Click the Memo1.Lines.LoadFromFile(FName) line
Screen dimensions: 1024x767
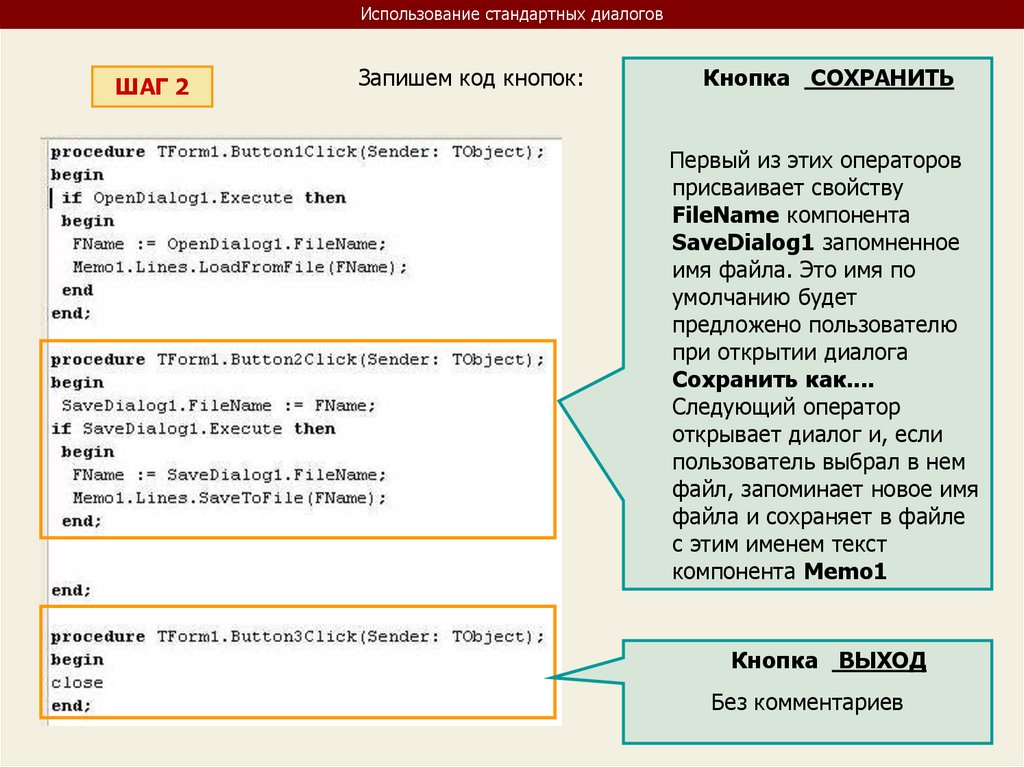[x=240, y=267]
